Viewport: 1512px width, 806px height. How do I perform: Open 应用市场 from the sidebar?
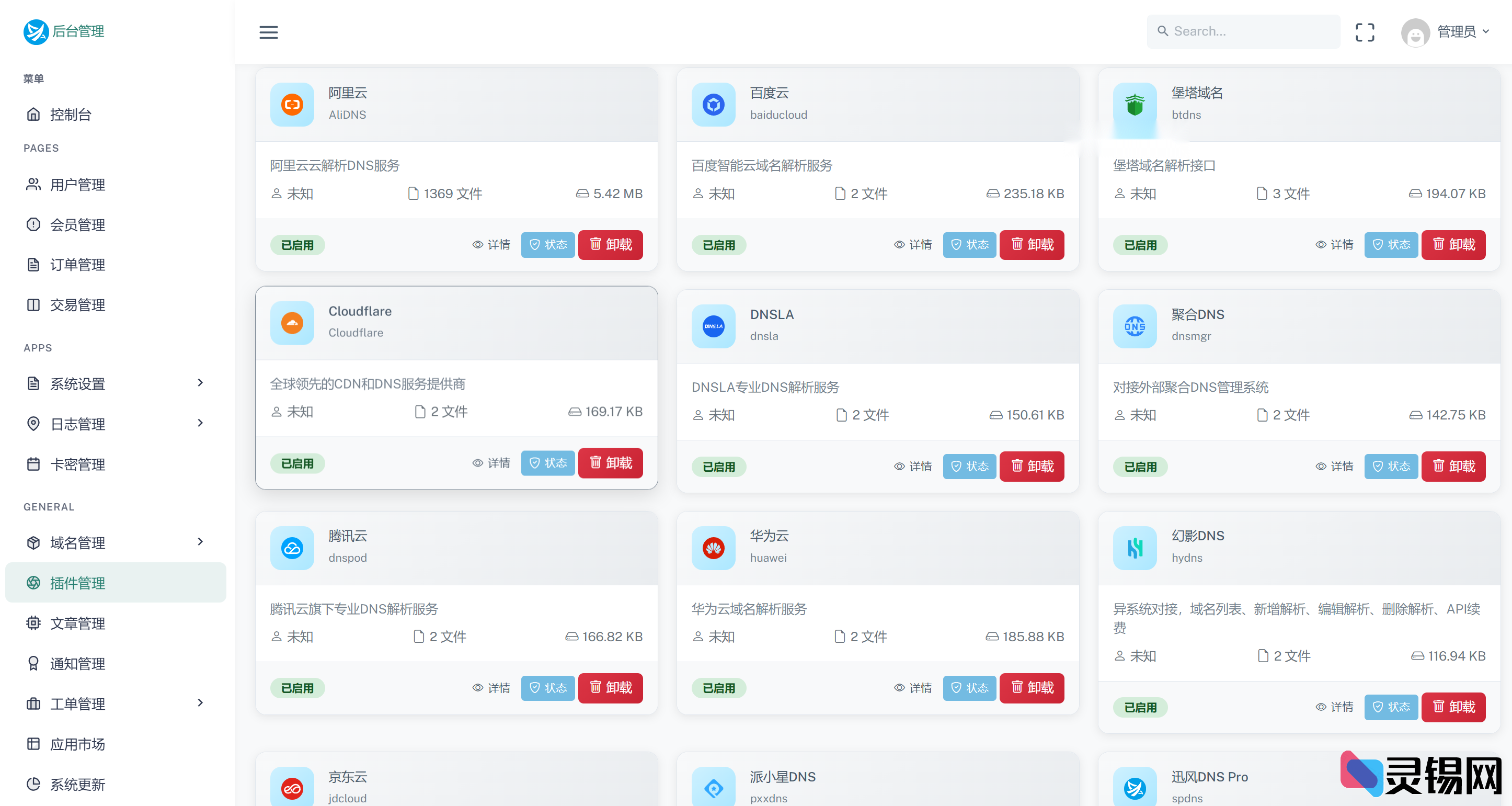point(77,744)
